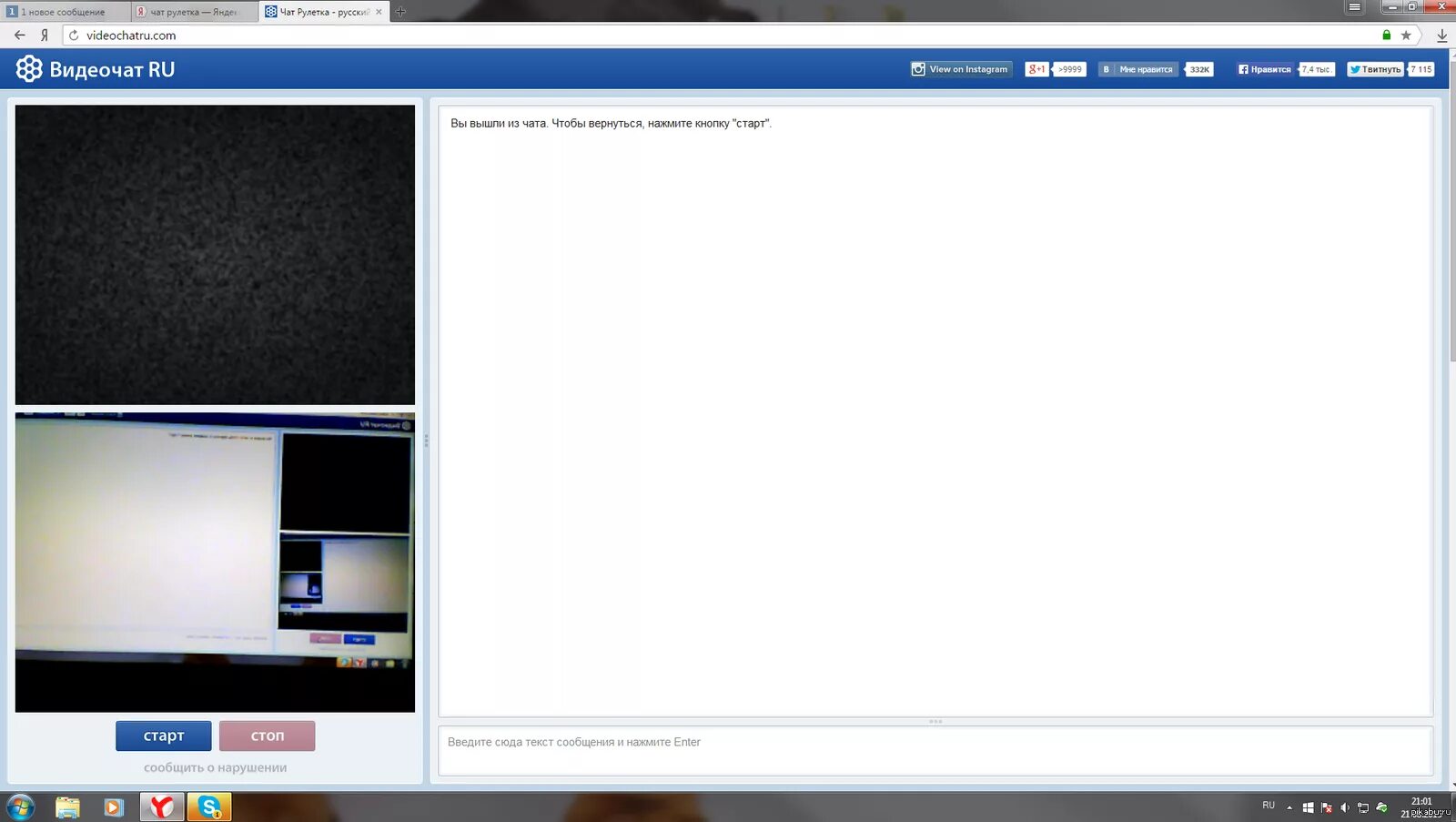Click the Windows update tray icon
The image size is (1456, 822).
1308,807
